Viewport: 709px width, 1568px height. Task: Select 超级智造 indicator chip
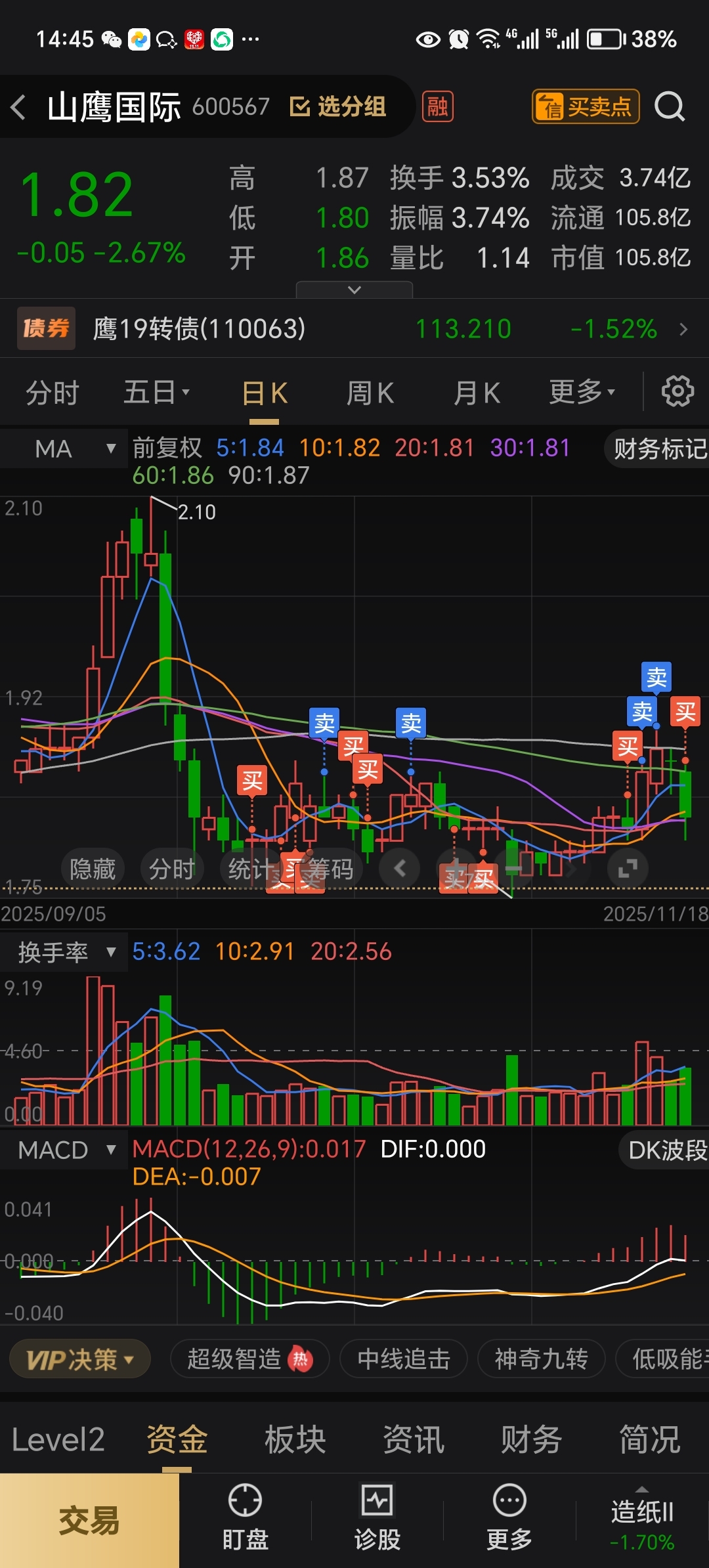coord(250,1359)
